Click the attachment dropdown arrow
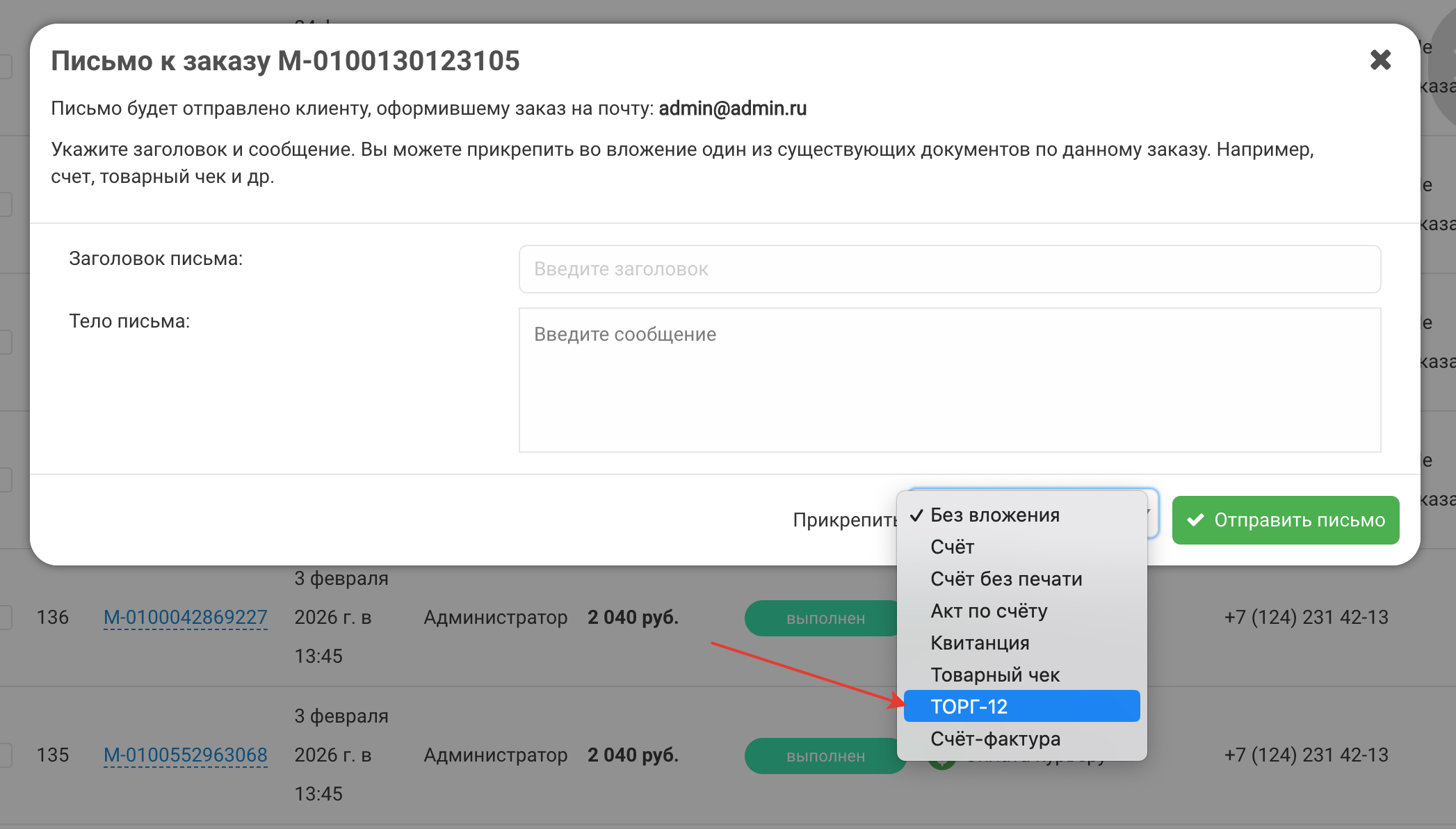1456x829 pixels. [x=1151, y=513]
